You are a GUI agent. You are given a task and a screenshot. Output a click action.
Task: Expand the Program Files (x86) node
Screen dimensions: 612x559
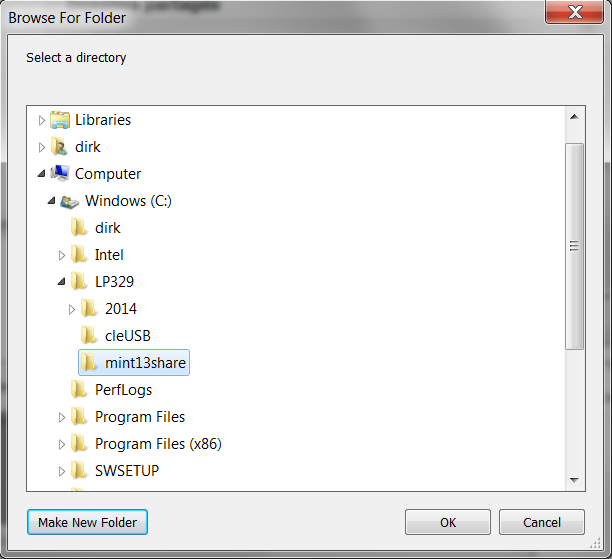point(62,444)
